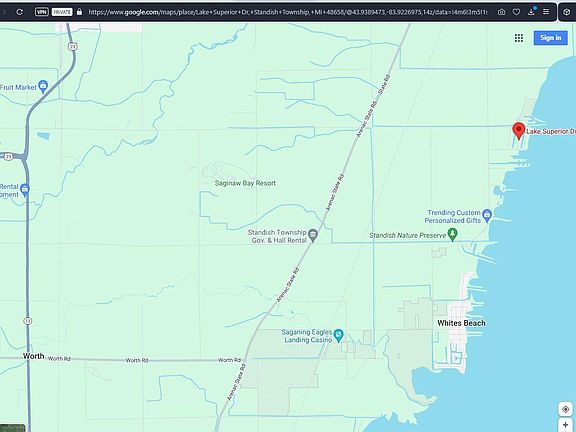The width and height of the screenshot is (576, 432).
Task: Click the padlock site info icon
Action: point(79,12)
